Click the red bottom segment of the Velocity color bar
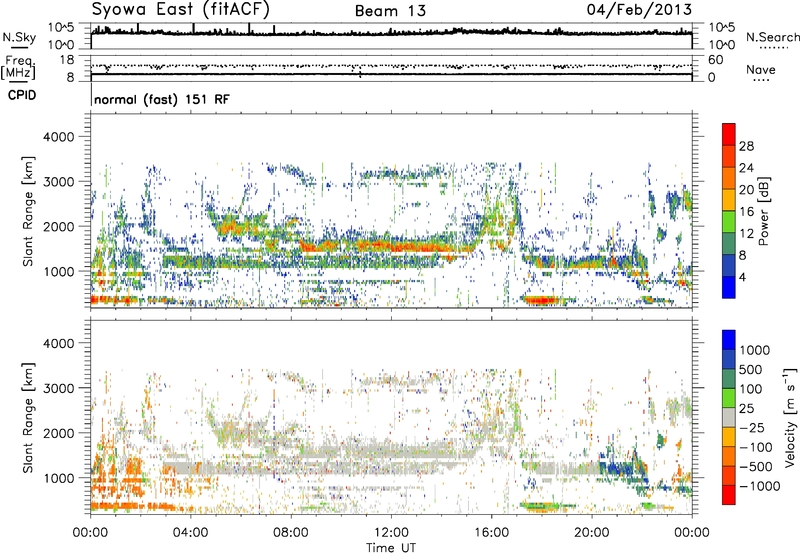 [x=729, y=495]
